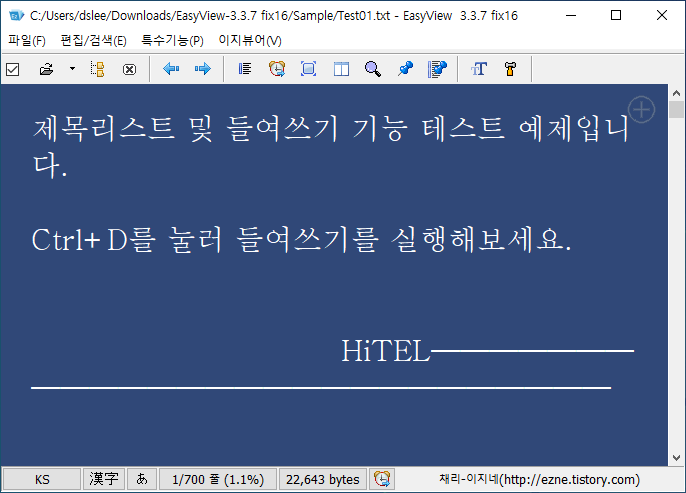Click the Ctrl+D를 눌러 text line
Screen dimensions: 686x493
(x=301, y=240)
